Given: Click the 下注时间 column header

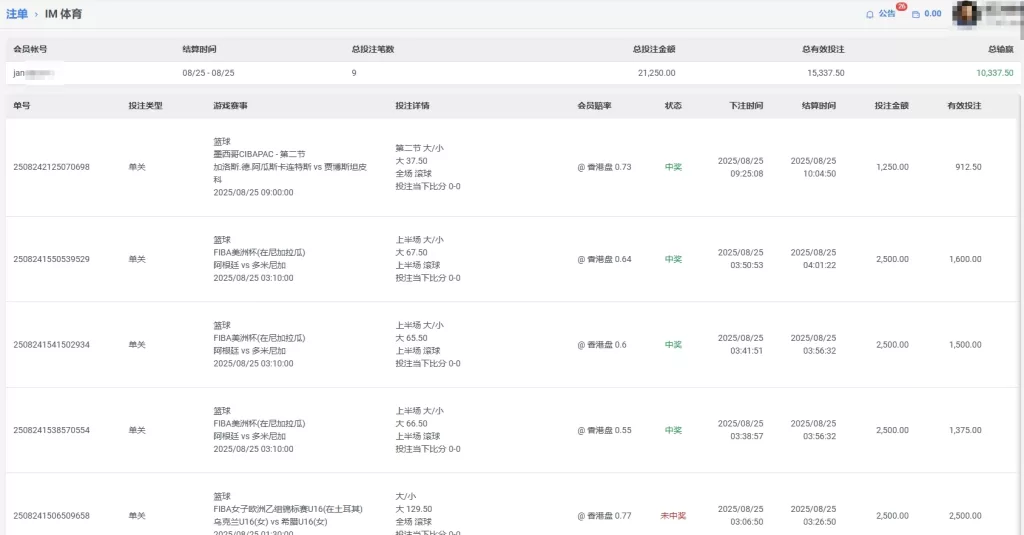Looking at the screenshot, I should pos(746,105).
